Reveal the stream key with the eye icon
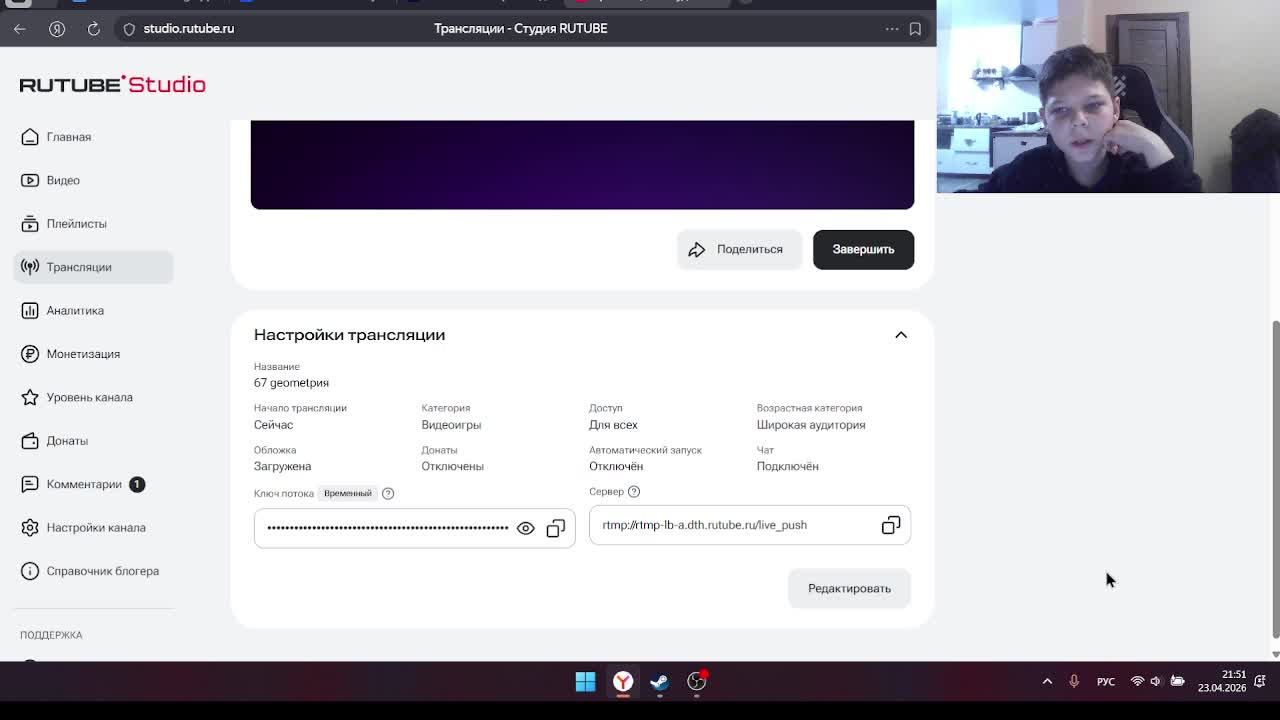The width and height of the screenshot is (1280, 720). 525,528
